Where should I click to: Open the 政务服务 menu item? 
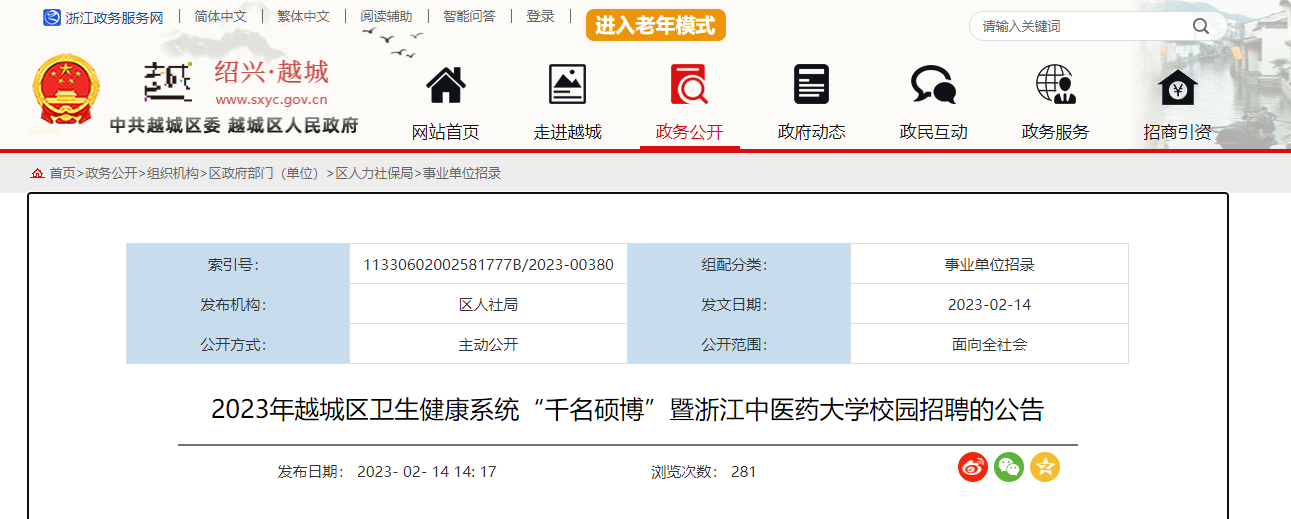1056,132
